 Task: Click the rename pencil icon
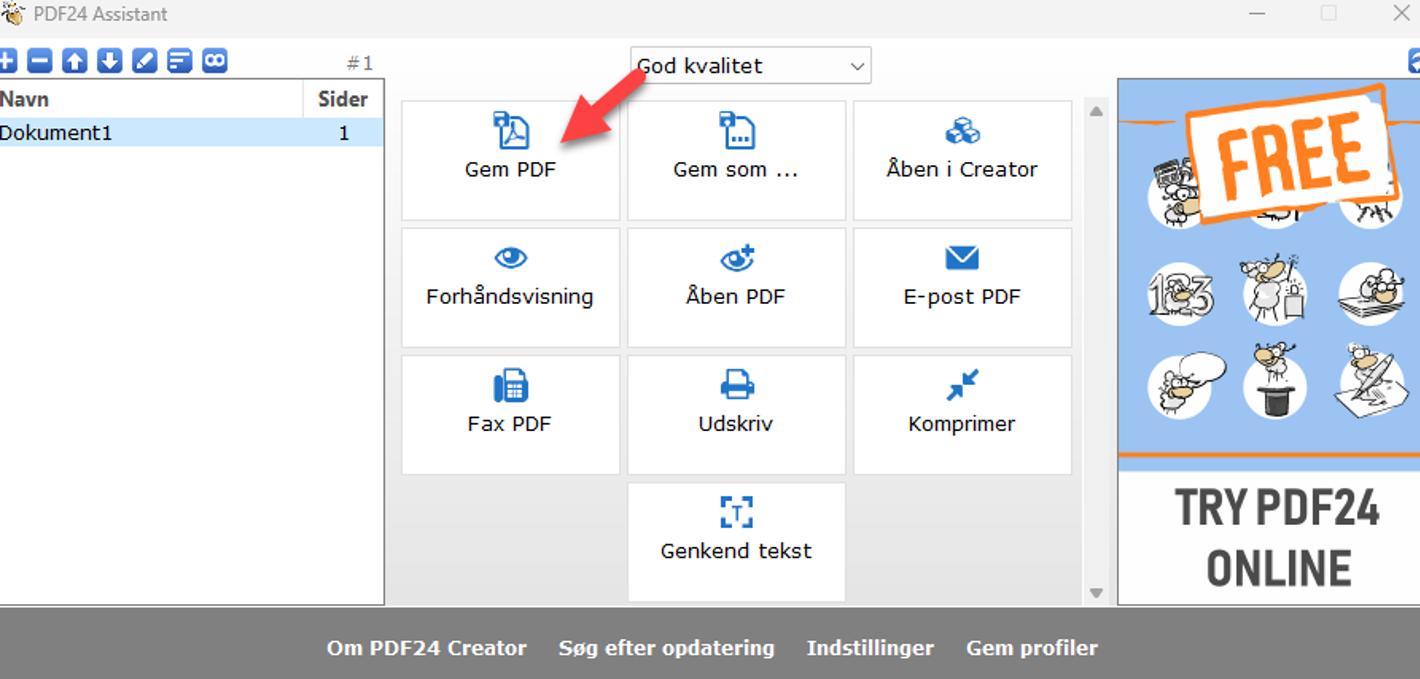145,61
